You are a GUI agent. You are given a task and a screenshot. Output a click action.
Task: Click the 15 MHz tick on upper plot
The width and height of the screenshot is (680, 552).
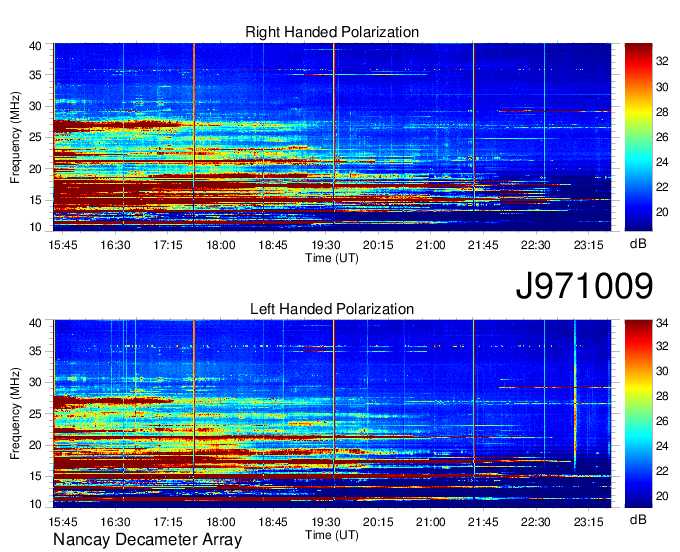(x=35, y=200)
